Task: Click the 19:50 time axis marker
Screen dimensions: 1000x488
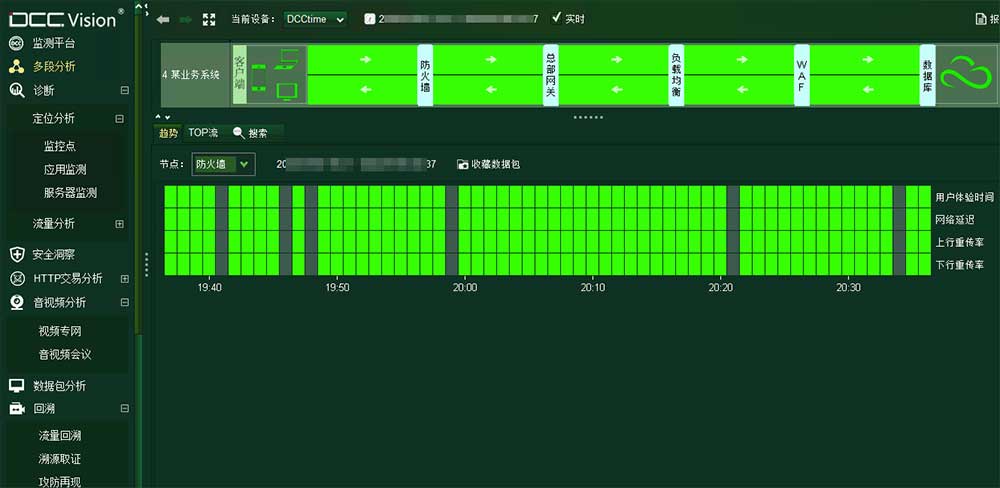Action: click(x=337, y=288)
